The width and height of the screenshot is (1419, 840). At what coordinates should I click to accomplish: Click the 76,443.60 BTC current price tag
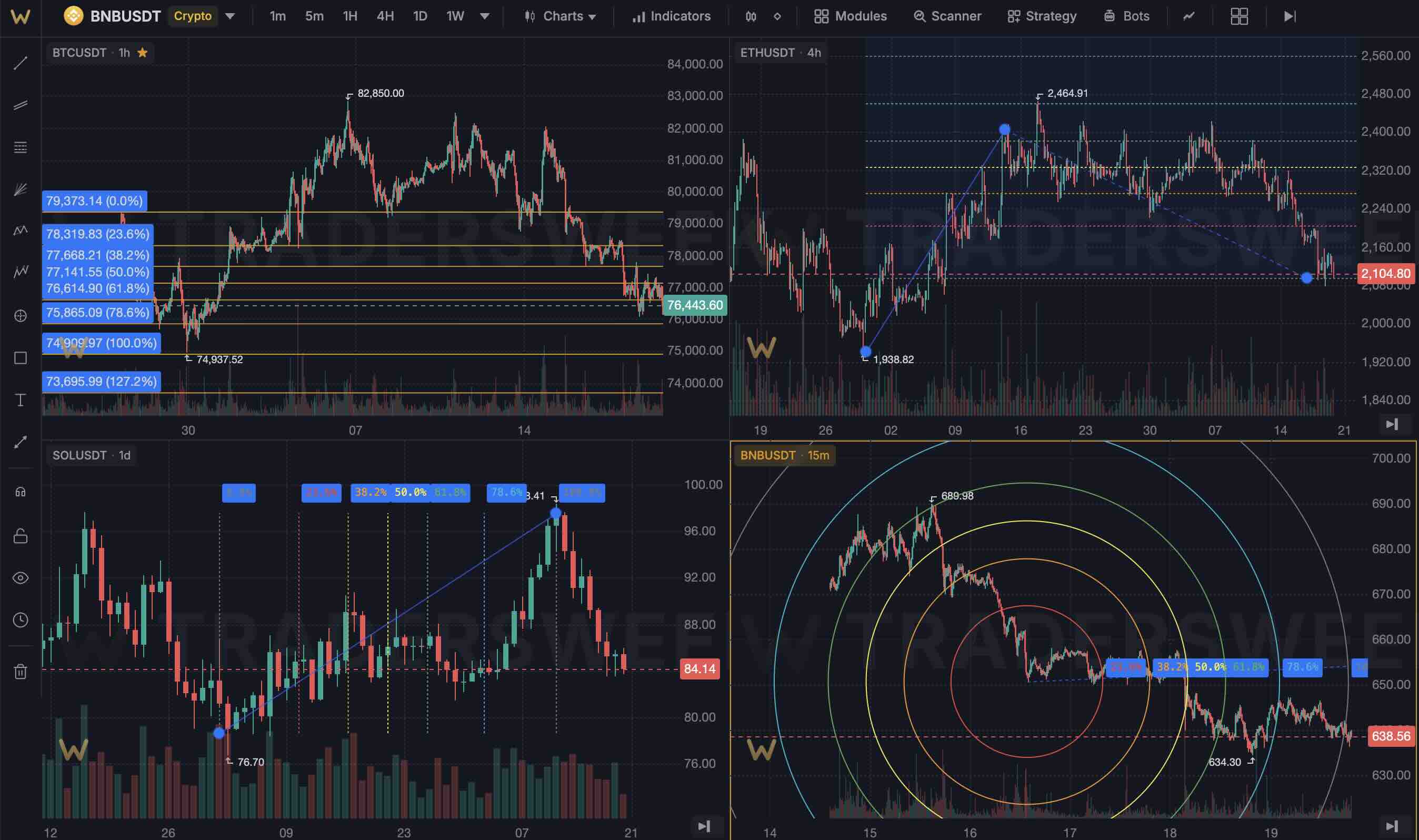[695, 305]
